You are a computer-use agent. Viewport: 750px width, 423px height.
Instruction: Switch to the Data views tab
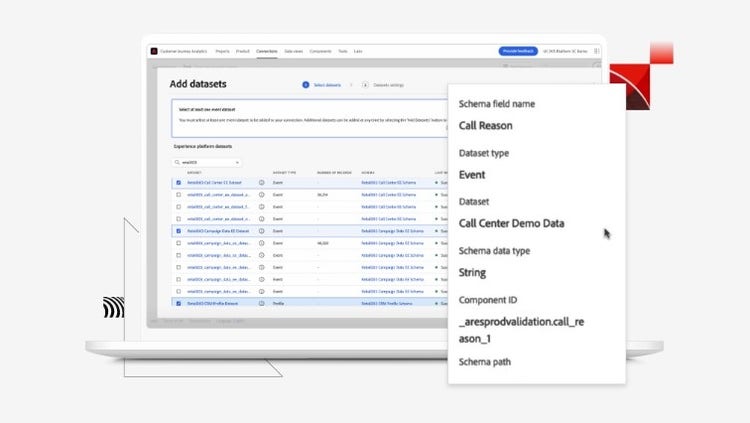294,50
